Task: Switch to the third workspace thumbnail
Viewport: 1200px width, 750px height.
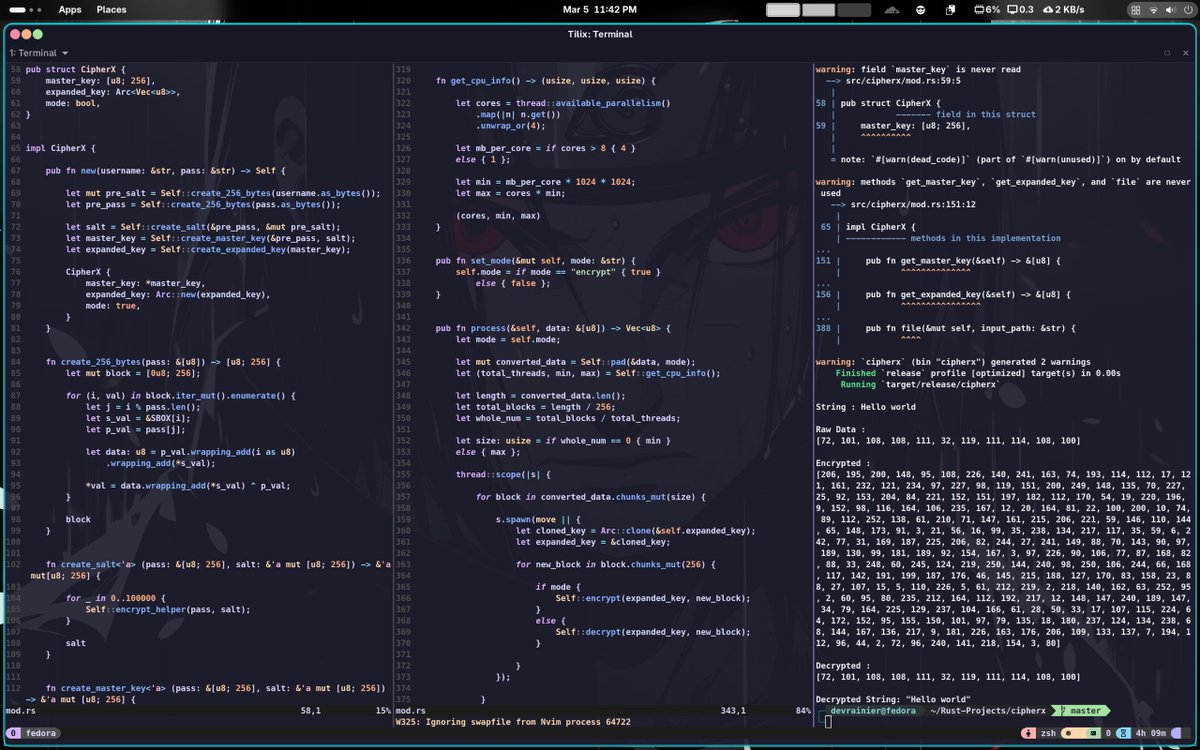Action: click(x=854, y=10)
